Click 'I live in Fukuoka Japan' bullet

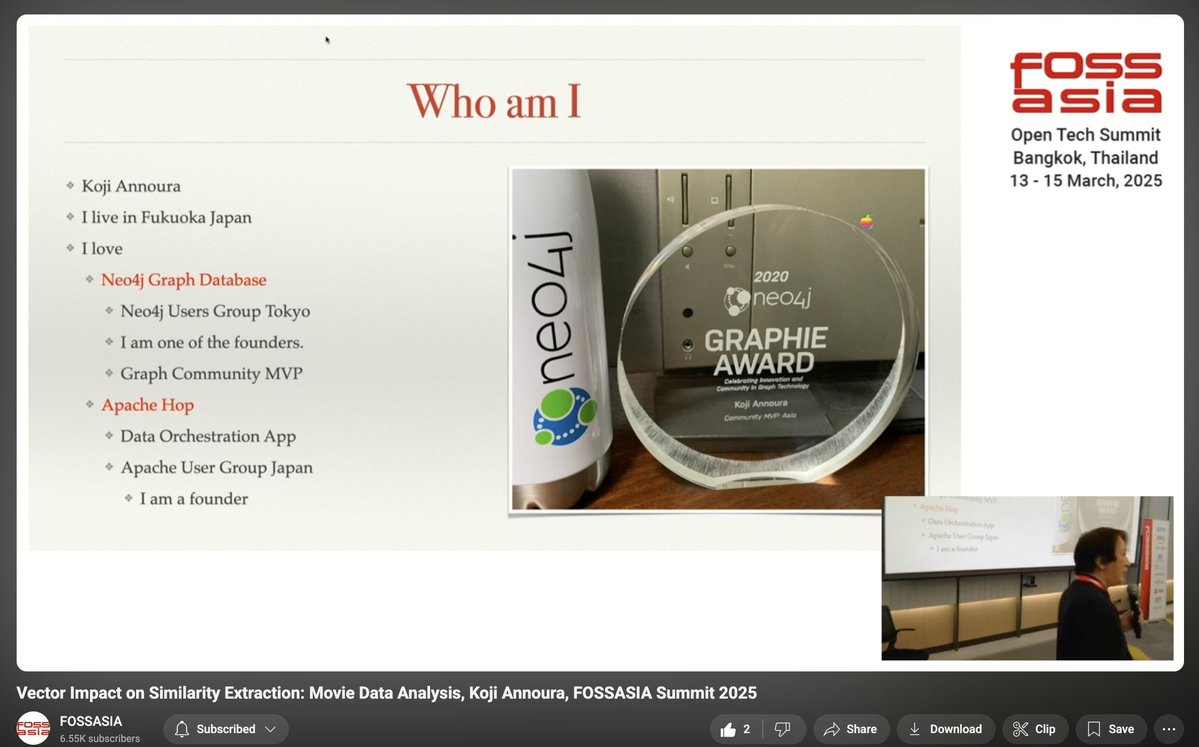click(167, 218)
